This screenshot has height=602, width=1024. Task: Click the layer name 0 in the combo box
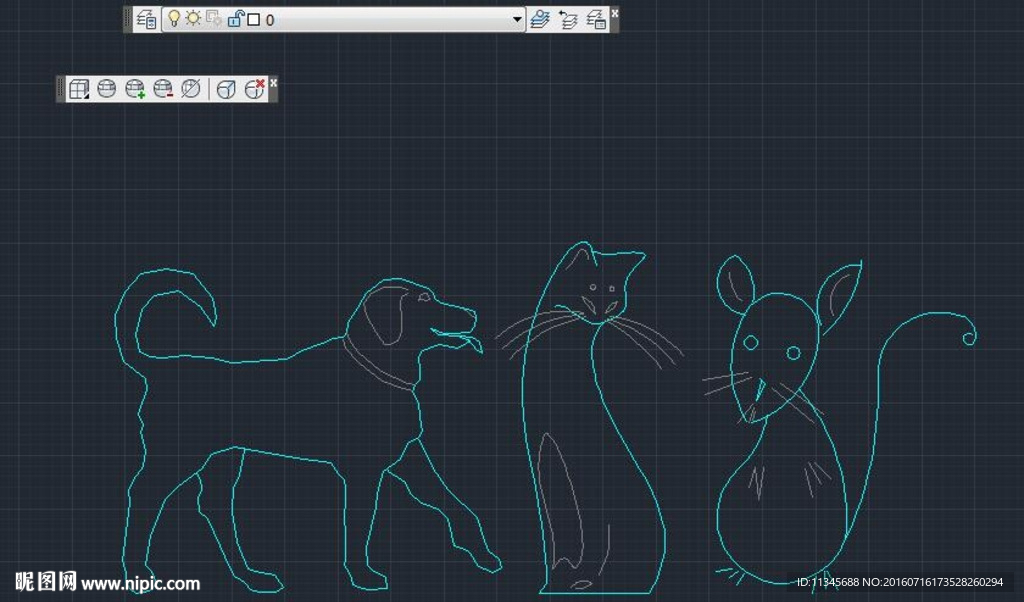270,18
